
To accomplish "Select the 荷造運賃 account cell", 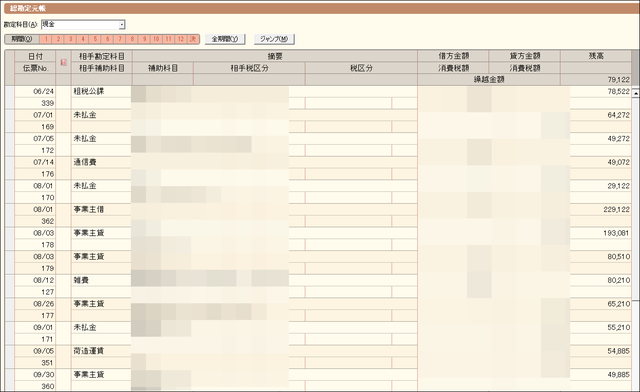I will [x=101, y=351].
